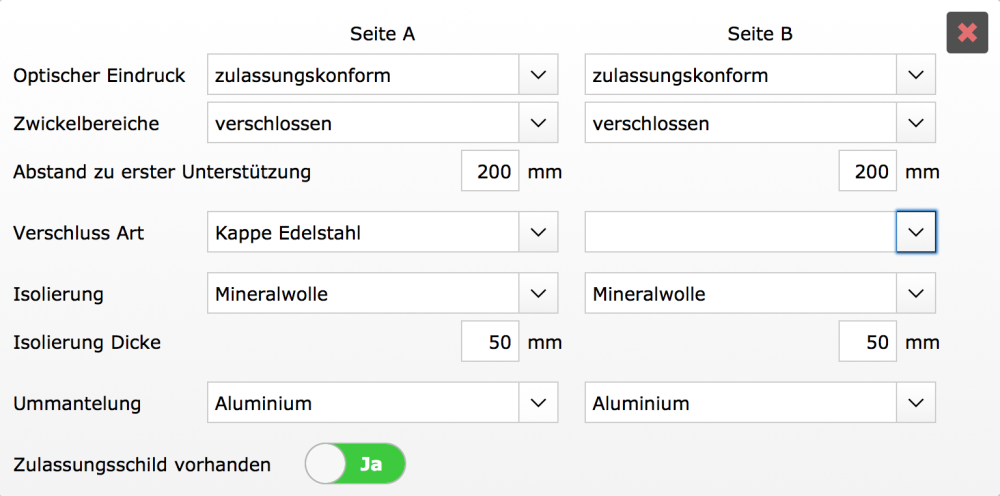Open empty Seite B Verschluss Art dropdown

(759, 233)
